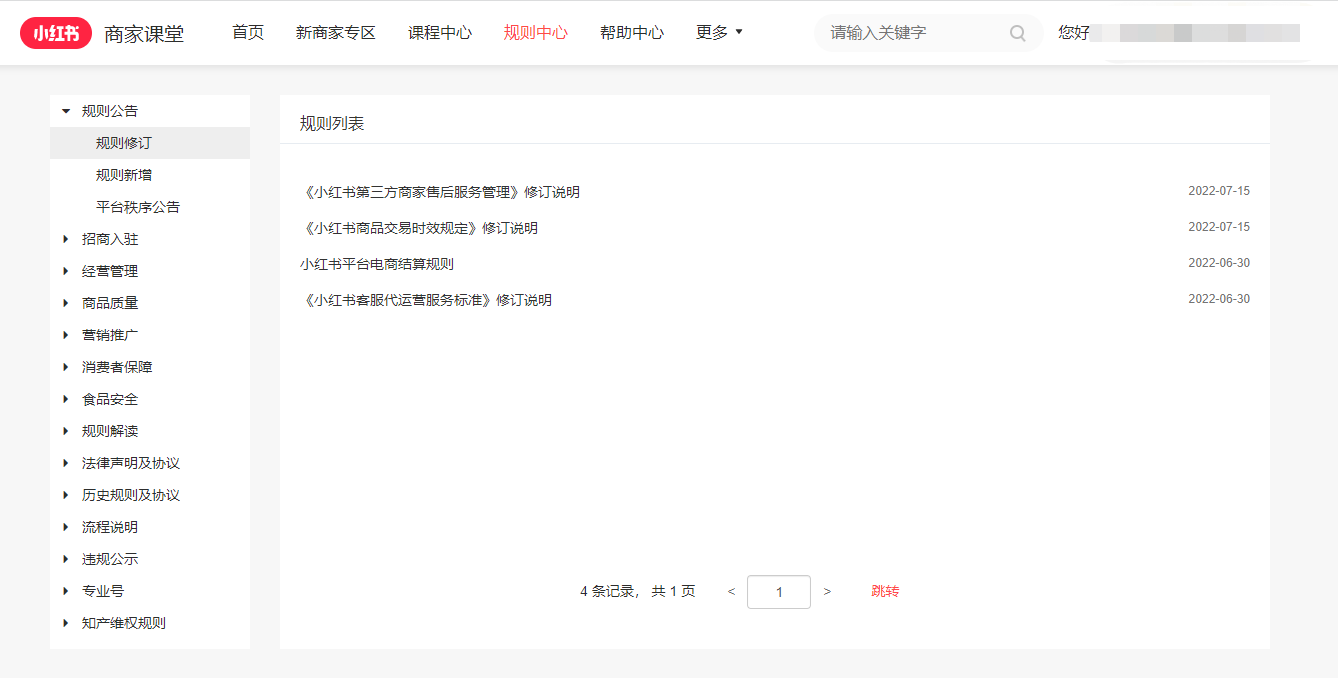Expand the 法律声明及协议 arrow

(x=66, y=463)
